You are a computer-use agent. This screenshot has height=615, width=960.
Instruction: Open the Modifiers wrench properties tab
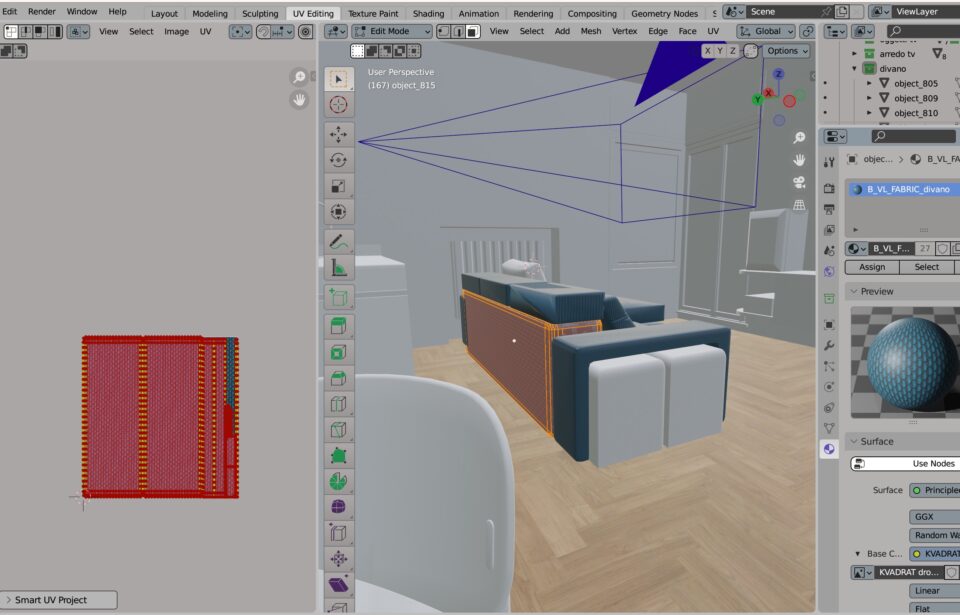point(829,345)
